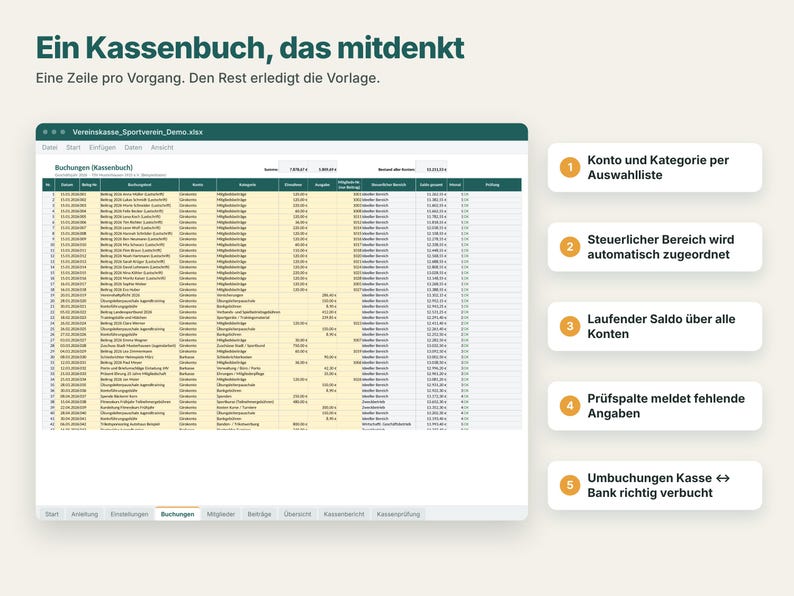Click the Prüfung column header
Screen dimensions: 794x596
click(492, 185)
